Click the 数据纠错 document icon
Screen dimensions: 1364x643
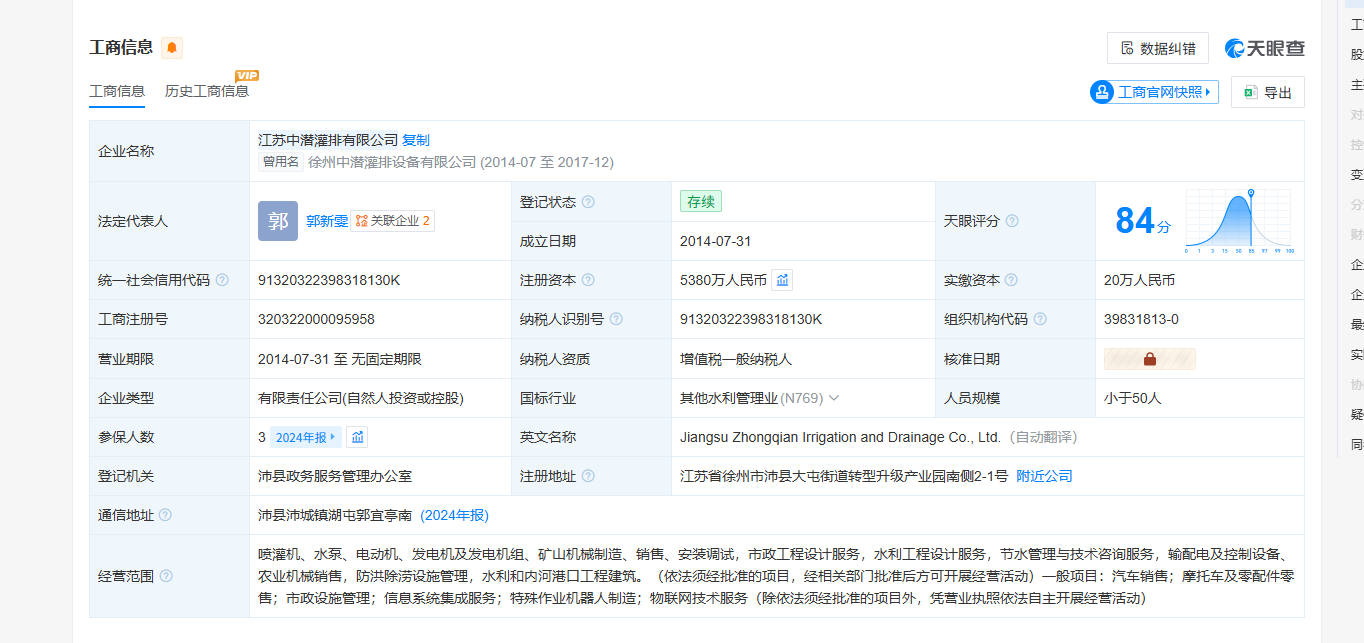[x=1127, y=48]
